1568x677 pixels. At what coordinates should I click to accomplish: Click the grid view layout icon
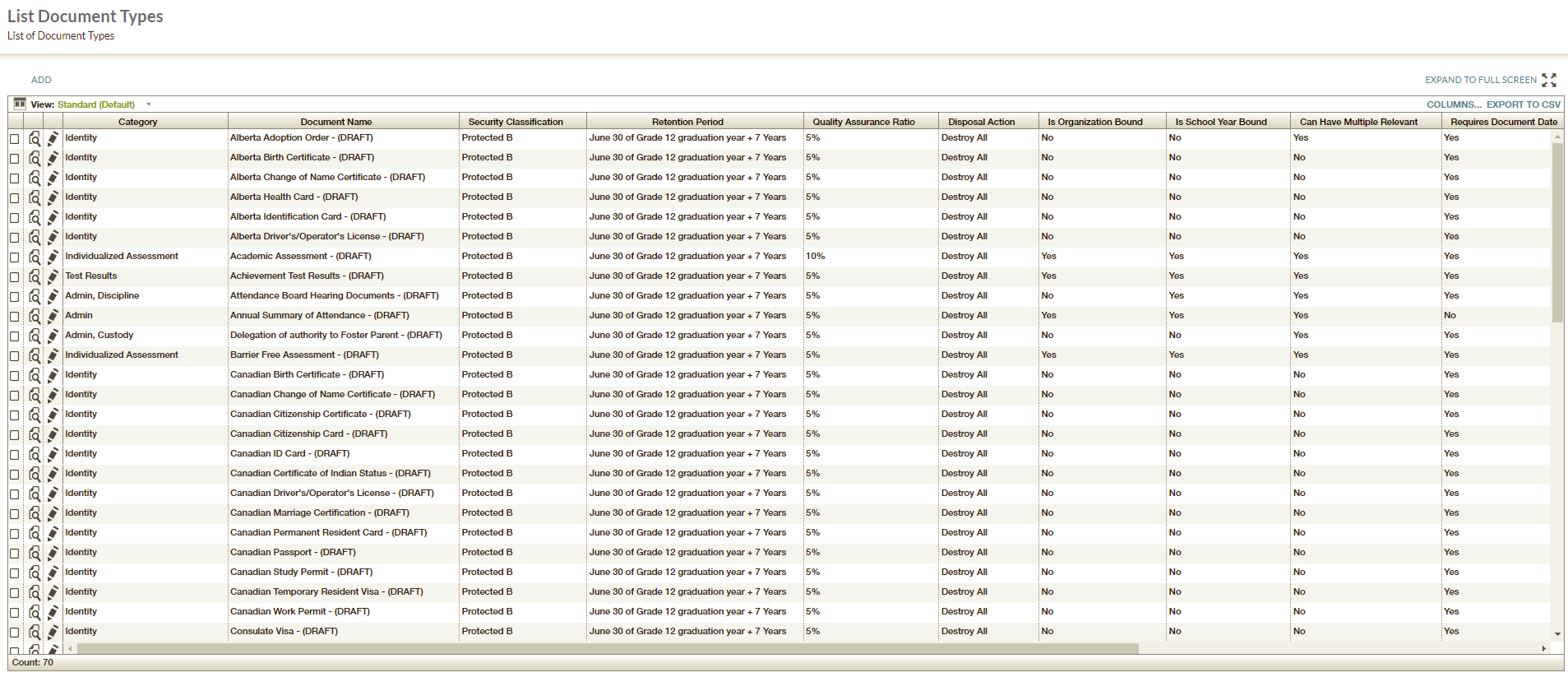pyautogui.click(x=19, y=104)
